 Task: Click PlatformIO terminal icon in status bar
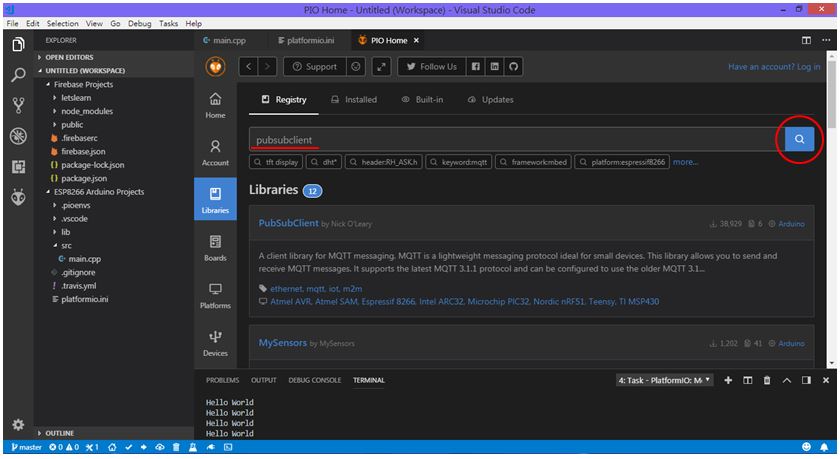[x=228, y=447]
